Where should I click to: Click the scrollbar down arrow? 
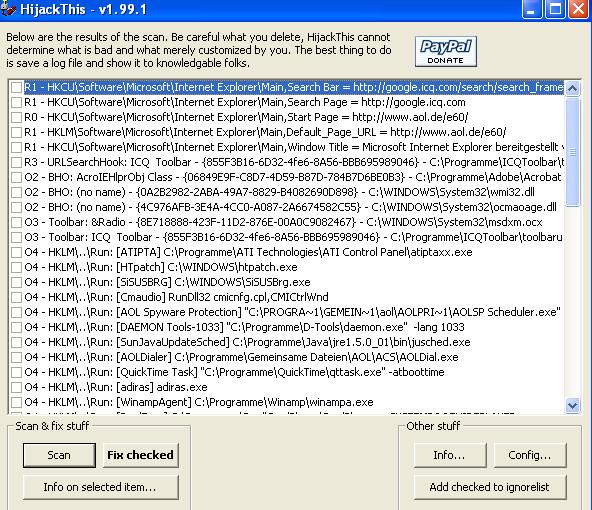pos(572,405)
